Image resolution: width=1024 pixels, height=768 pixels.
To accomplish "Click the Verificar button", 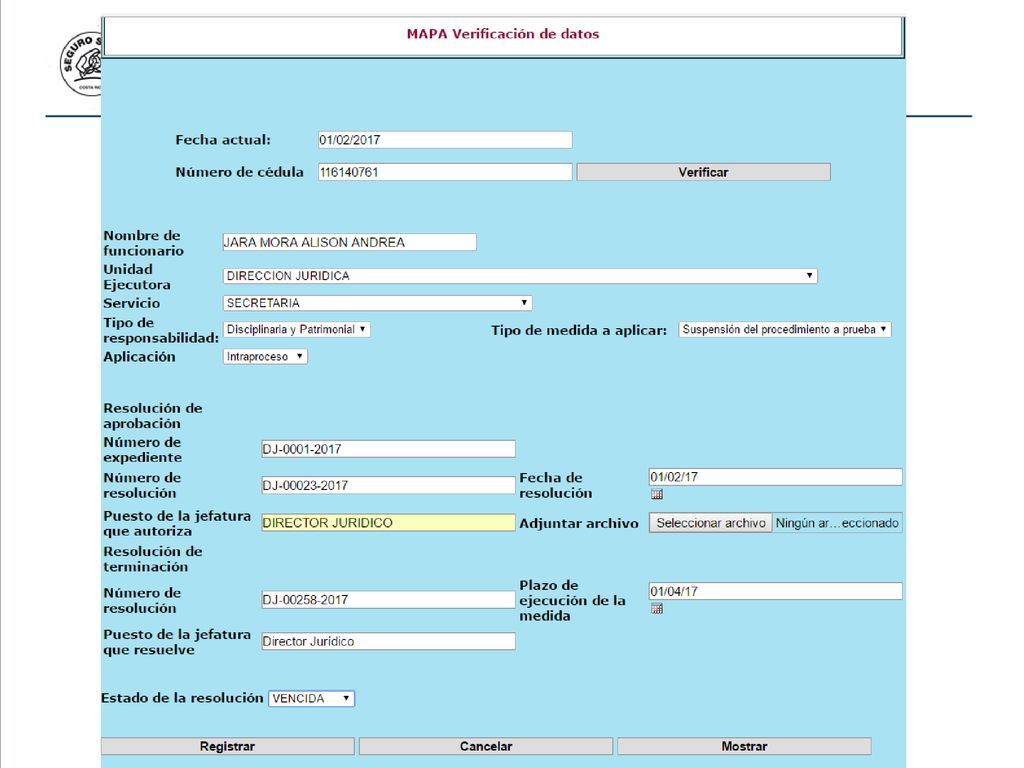I will point(703,172).
